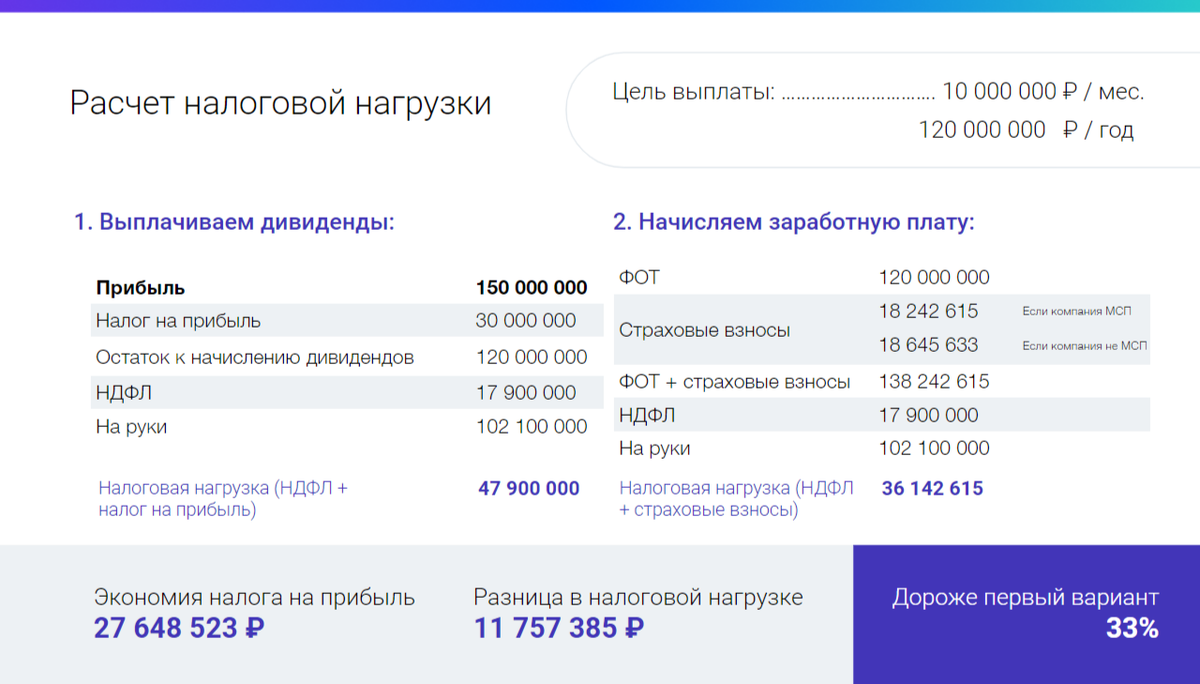The height and width of the screenshot is (684, 1200).
Task: Select the ФОТ value '120 000 000'
Action: (934, 278)
